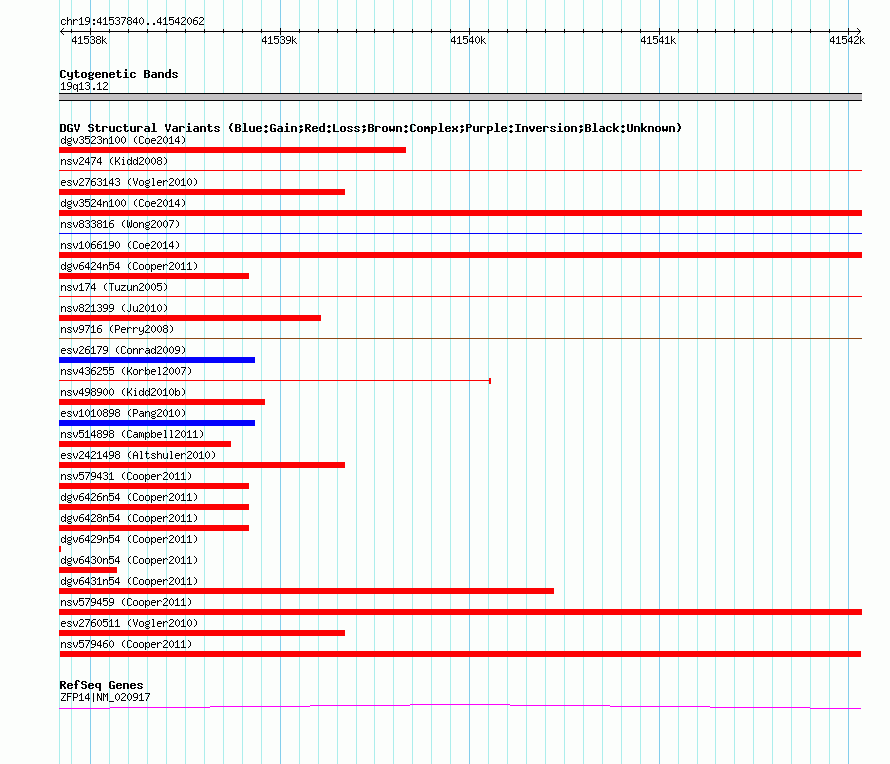Click the short red bar under dgv6430n54
The image size is (890, 764).
pos(88,570)
